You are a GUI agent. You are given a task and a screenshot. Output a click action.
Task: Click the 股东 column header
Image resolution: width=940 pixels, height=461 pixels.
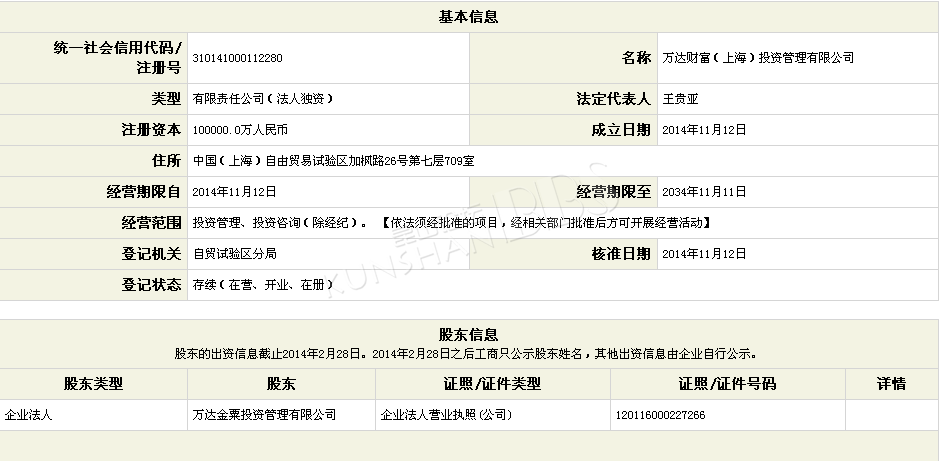pyautogui.click(x=281, y=384)
